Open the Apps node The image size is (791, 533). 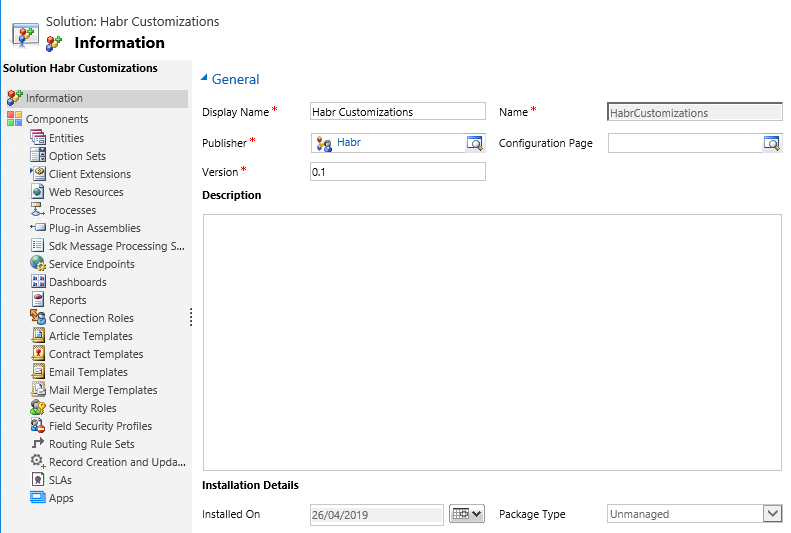[61, 498]
